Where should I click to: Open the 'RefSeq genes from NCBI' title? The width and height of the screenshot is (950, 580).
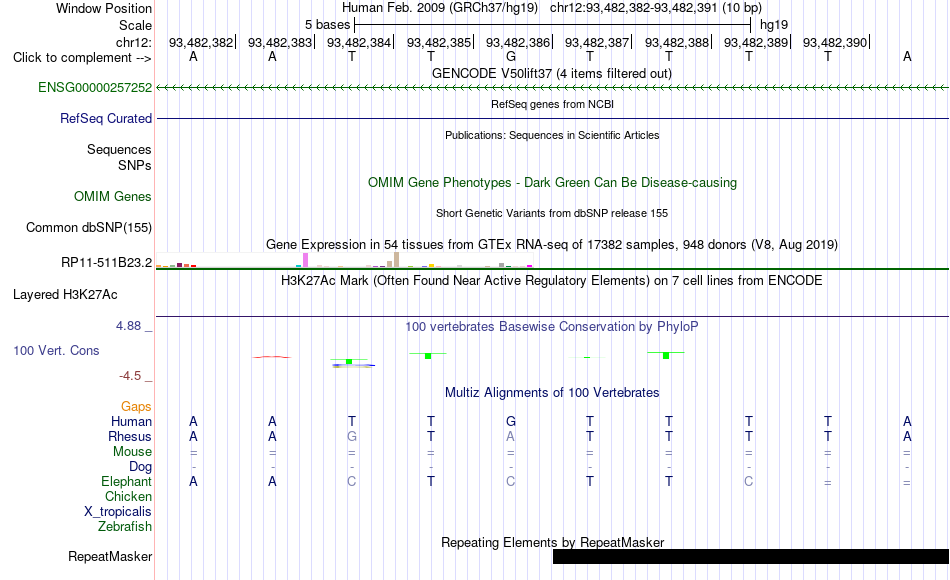(x=552, y=104)
